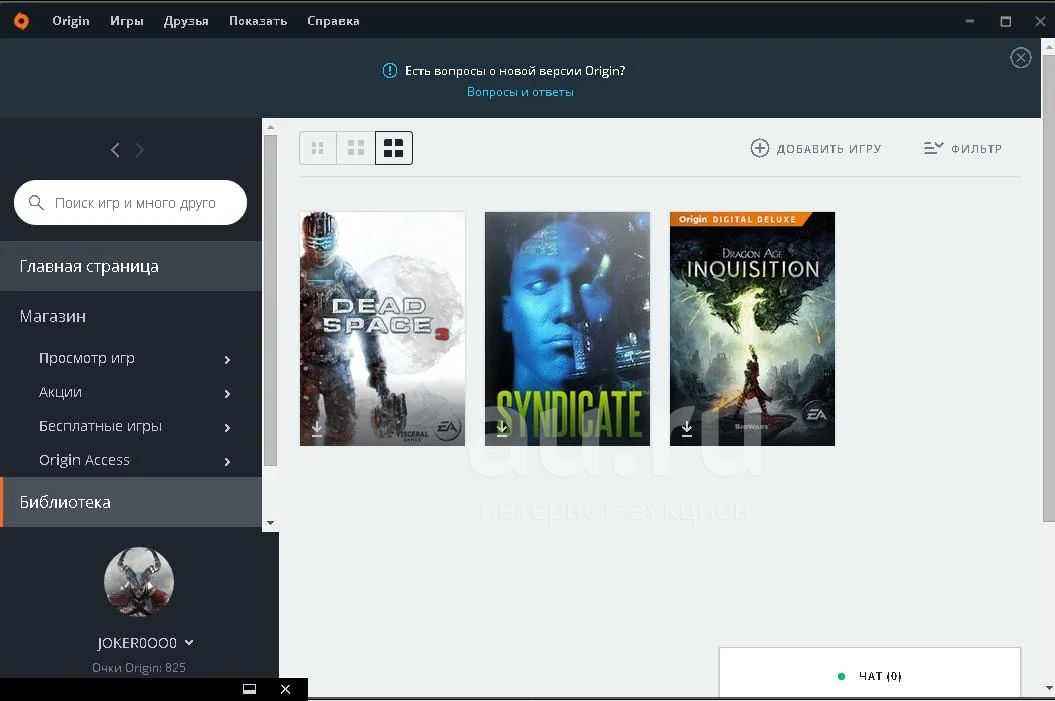Click download icon on Syndicate
The image size is (1055, 701).
[502, 429]
